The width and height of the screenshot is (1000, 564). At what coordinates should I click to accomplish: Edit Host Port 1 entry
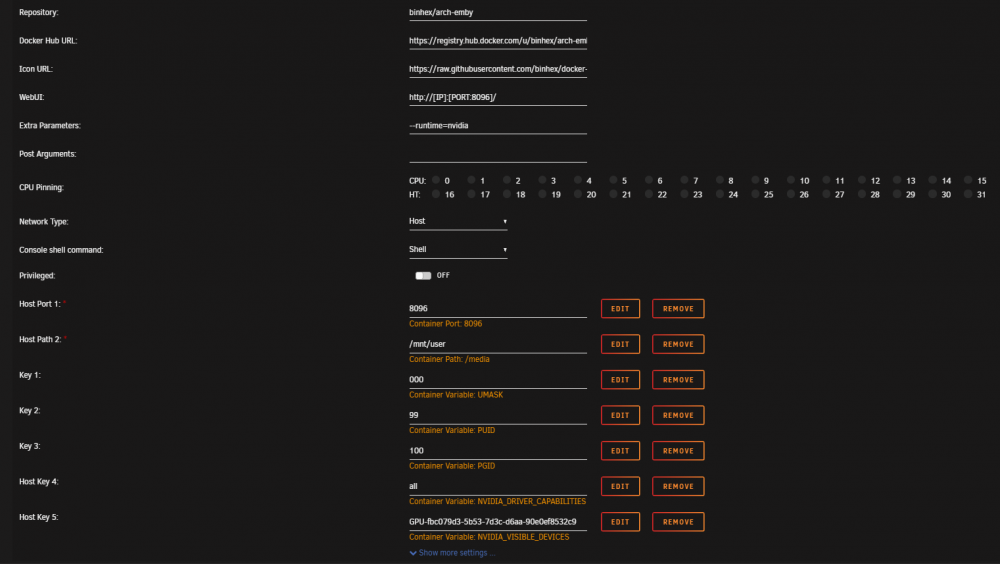620,309
